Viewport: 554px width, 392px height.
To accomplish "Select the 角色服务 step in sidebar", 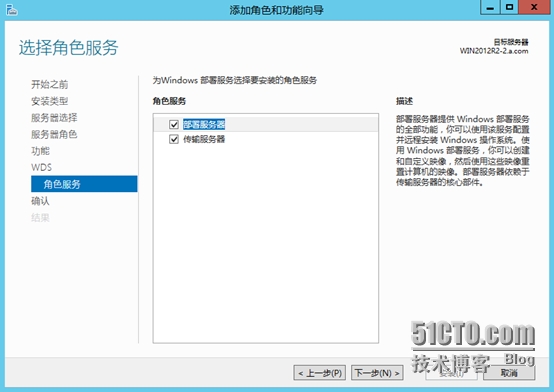I will tap(84, 184).
